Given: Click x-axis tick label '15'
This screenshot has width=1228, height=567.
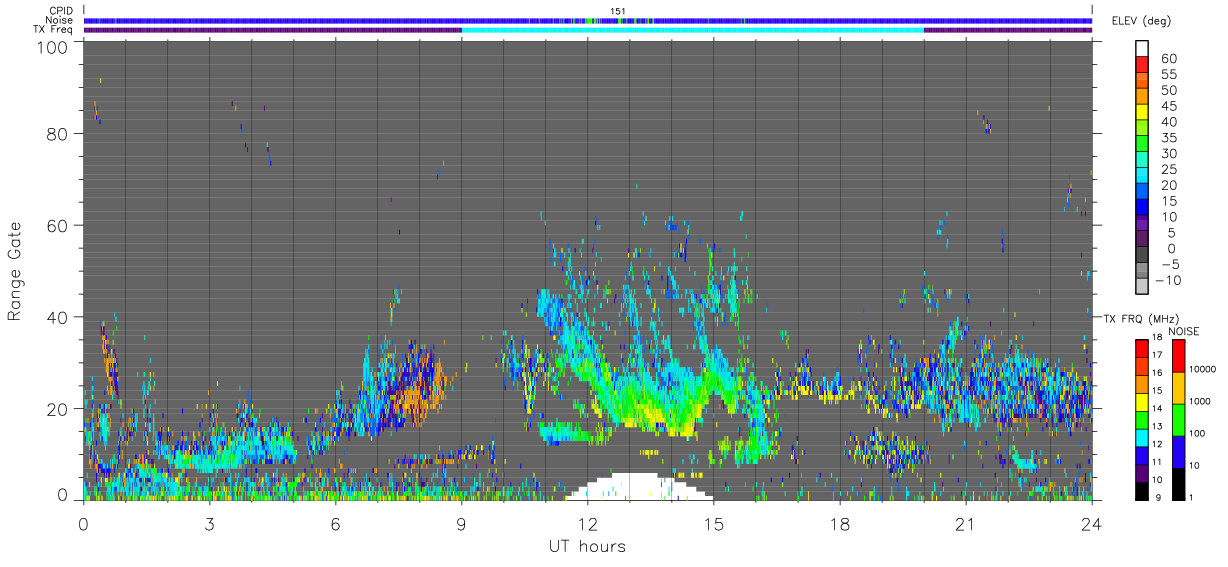Looking at the screenshot, I should point(713,522).
